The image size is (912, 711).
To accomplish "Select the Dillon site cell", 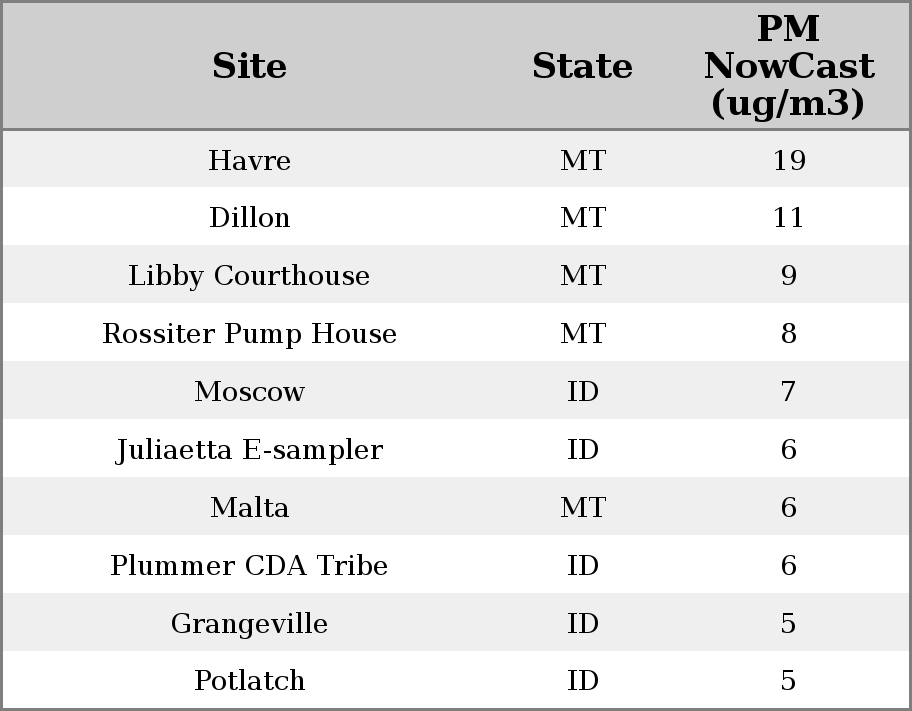I will pyautogui.click(x=249, y=218).
